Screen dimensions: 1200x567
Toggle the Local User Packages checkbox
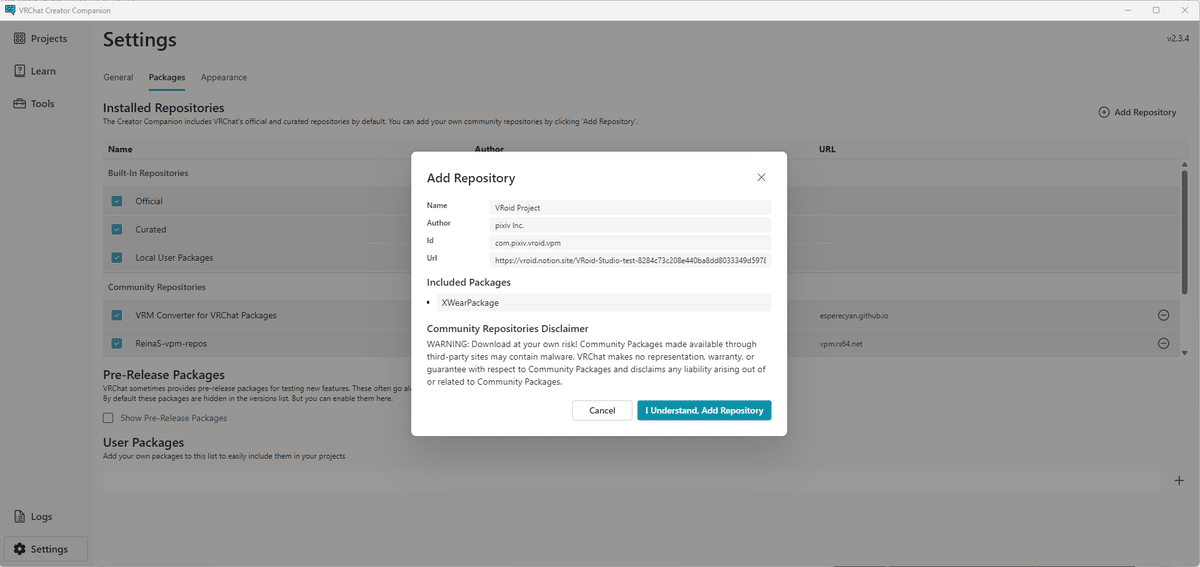[117, 257]
